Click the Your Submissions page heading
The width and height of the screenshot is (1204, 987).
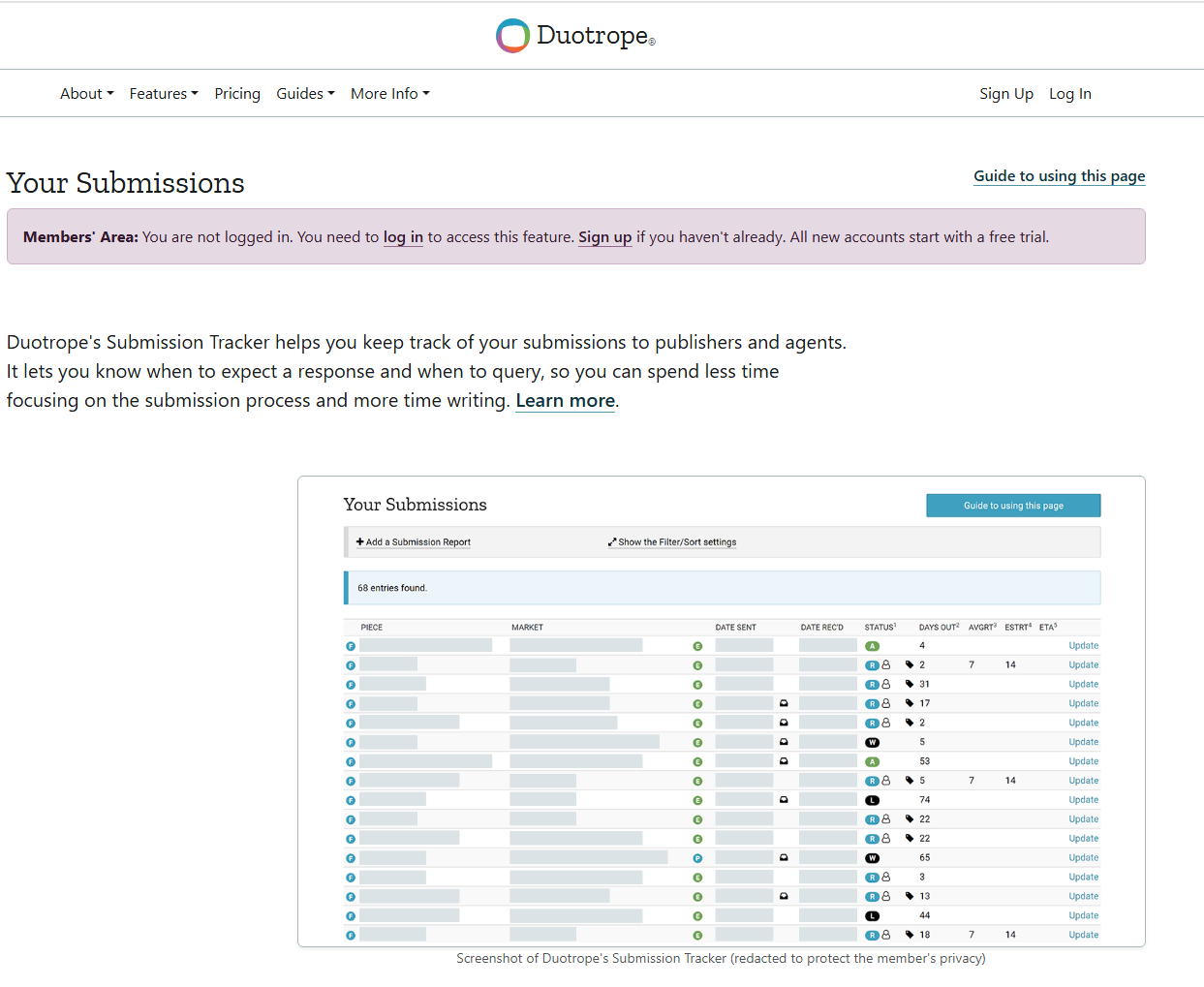pyautogui.click(x=126, y=183)
